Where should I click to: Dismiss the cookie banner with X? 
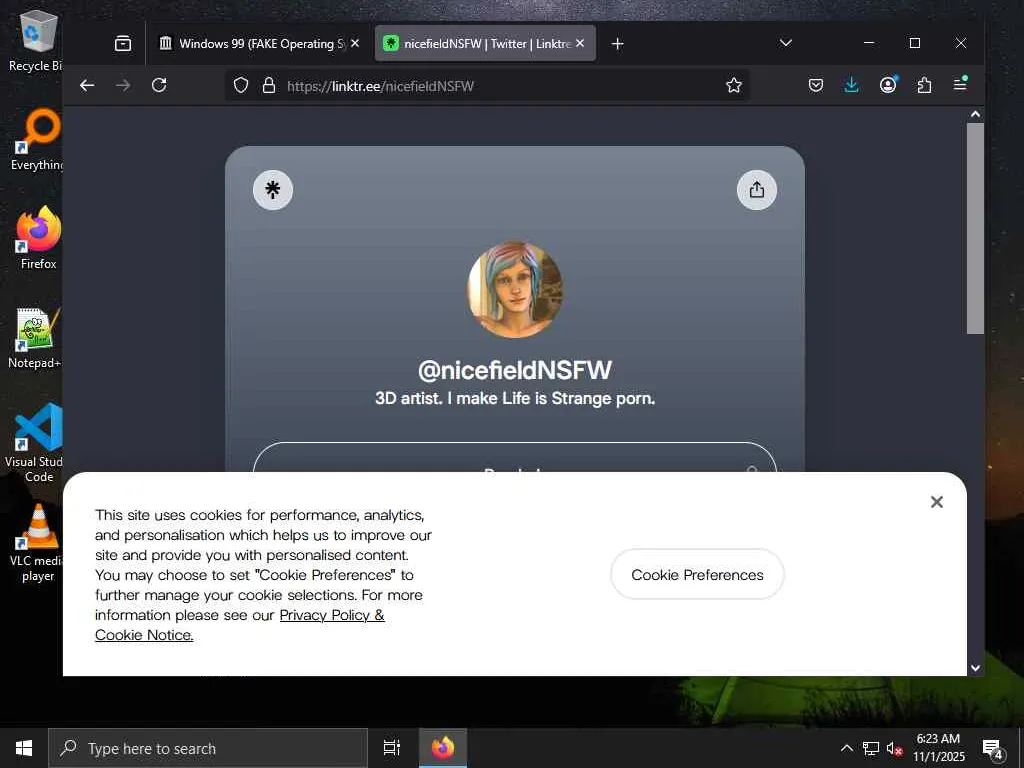point(936,502)
